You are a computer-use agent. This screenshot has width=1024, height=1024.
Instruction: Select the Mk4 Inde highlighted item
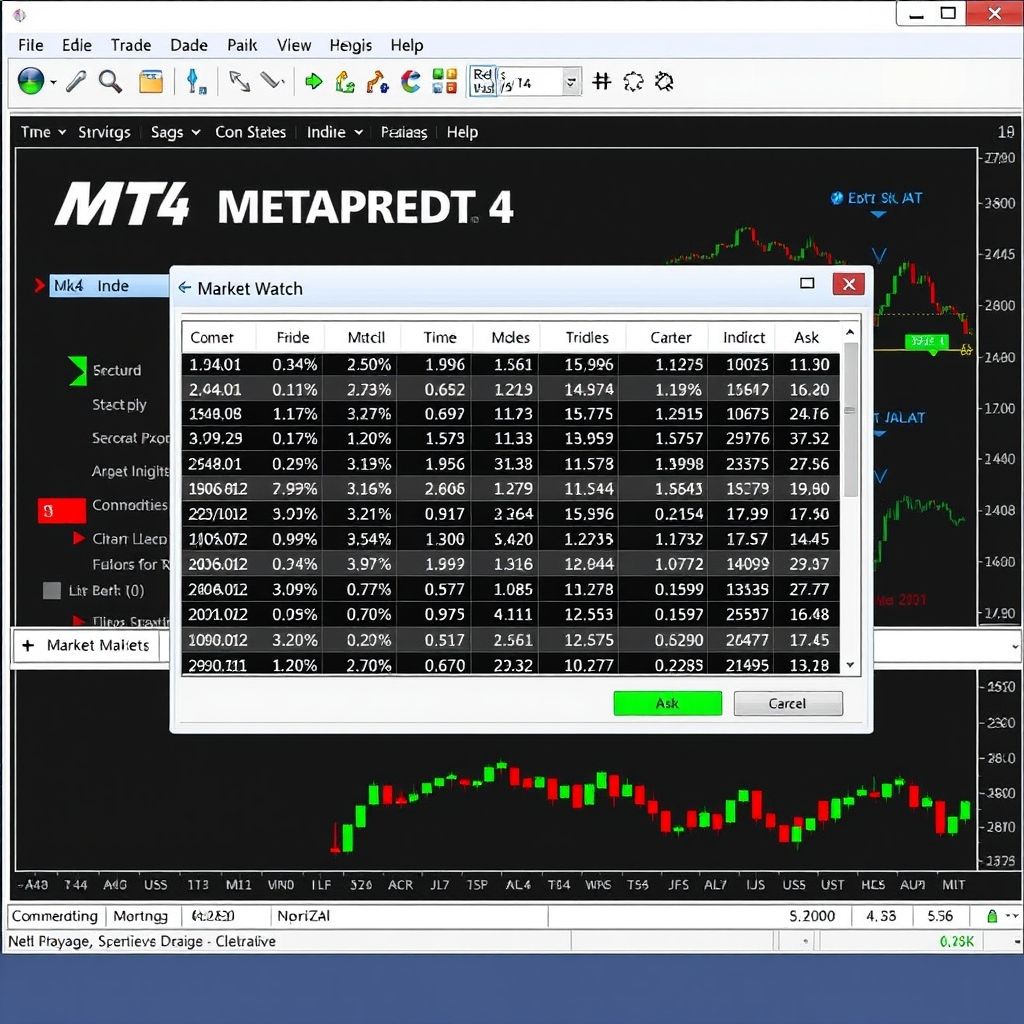click(x=109, y=285)
